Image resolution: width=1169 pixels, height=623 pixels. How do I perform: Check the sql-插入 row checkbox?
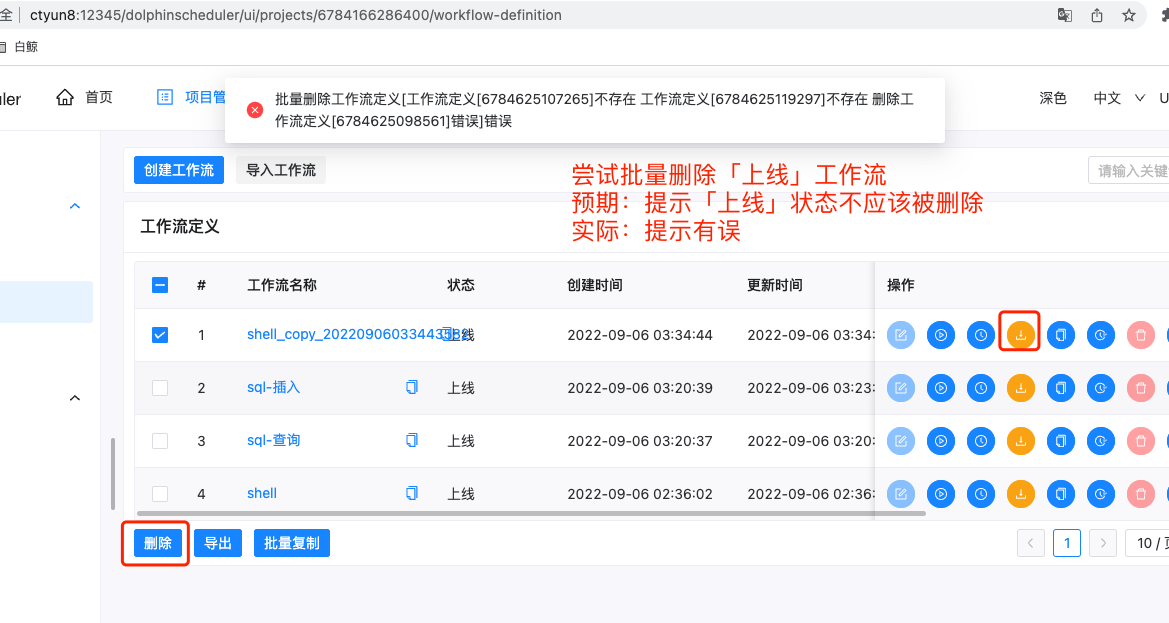point(160,388)
